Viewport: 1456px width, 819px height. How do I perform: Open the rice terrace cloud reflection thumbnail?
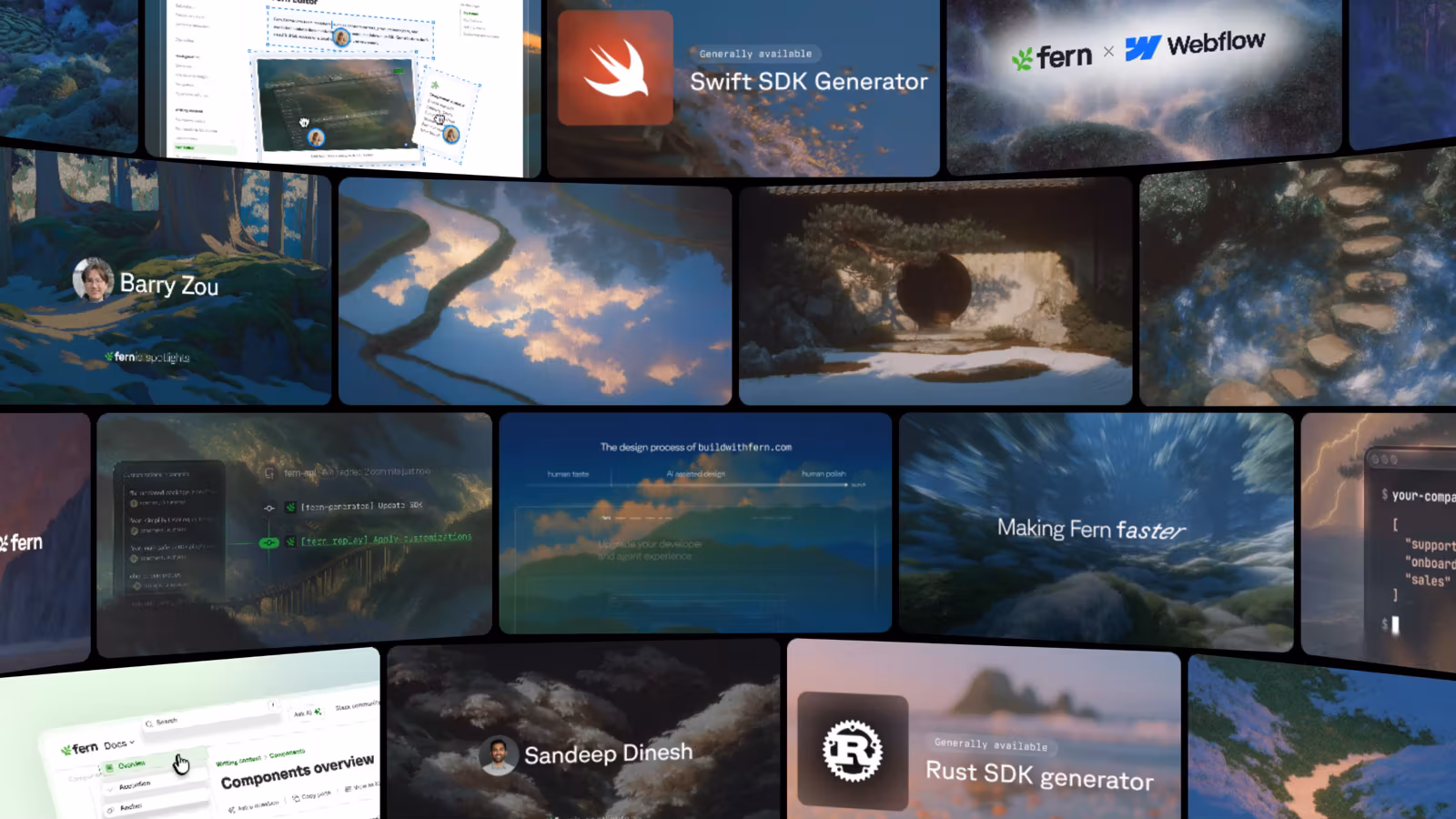535,291
